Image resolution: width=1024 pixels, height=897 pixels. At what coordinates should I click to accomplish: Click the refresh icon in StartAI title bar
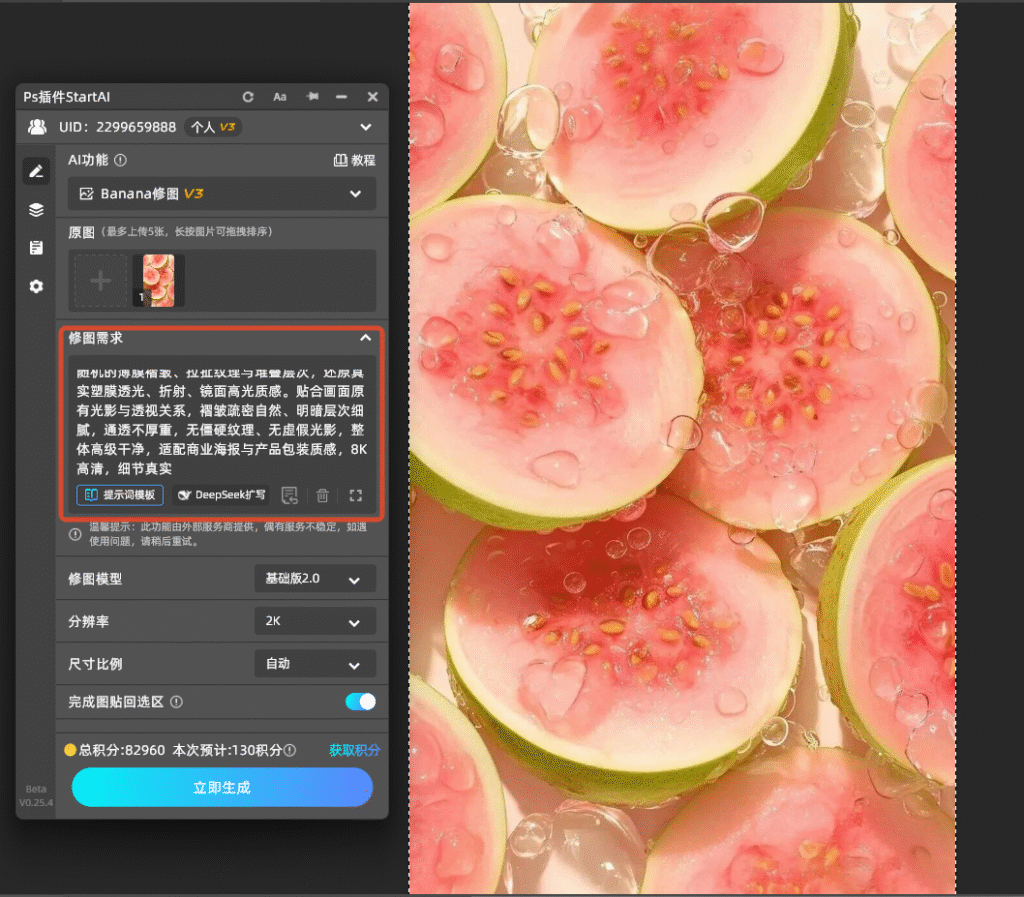point(248,97)
